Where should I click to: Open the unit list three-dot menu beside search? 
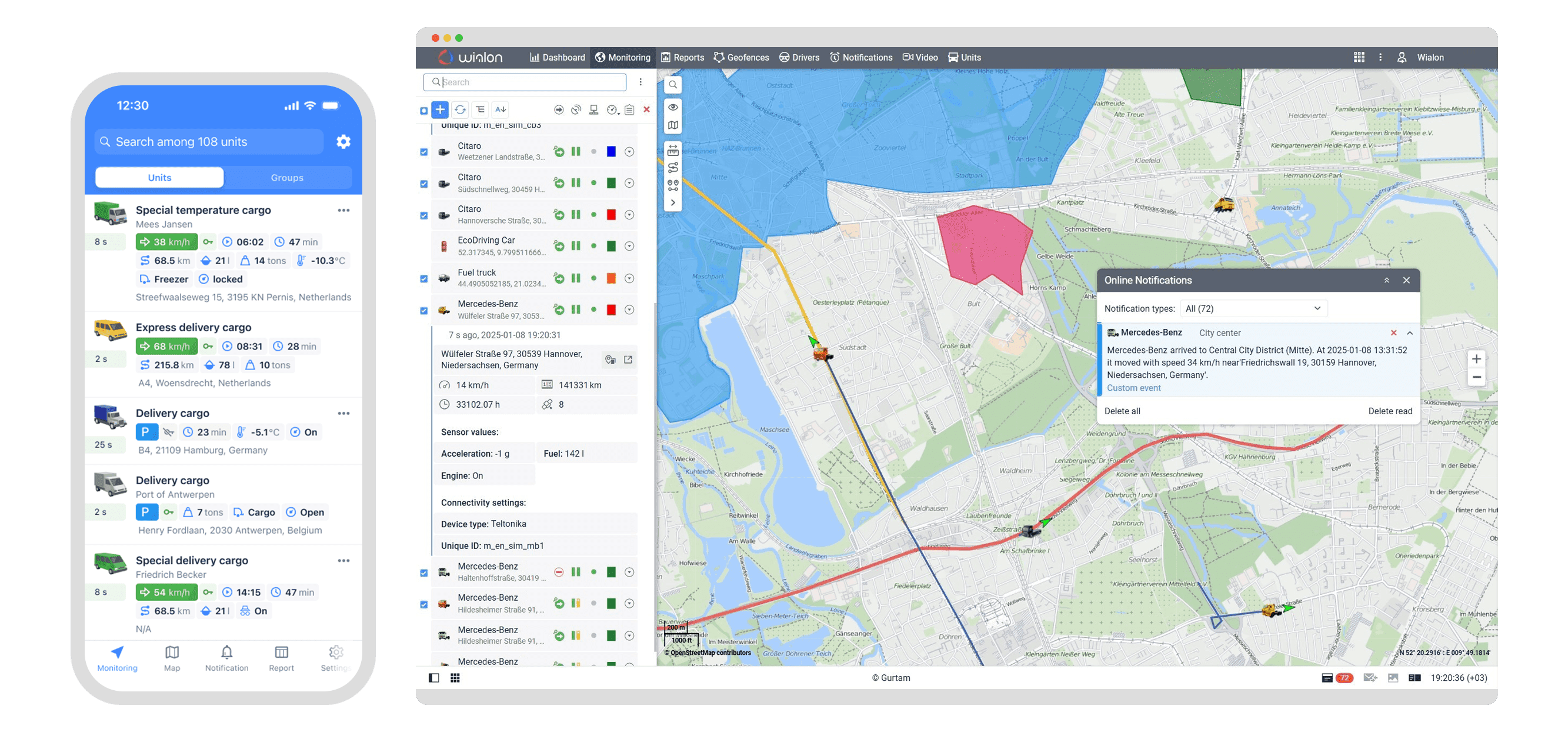[640, 82]
